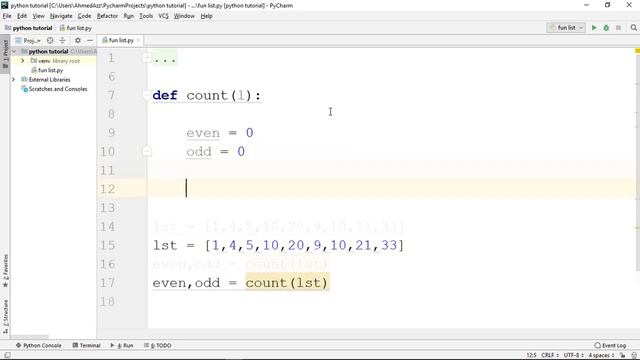
Task: Change UTF-8 file encoding
Action: click(x=573, y=356)
